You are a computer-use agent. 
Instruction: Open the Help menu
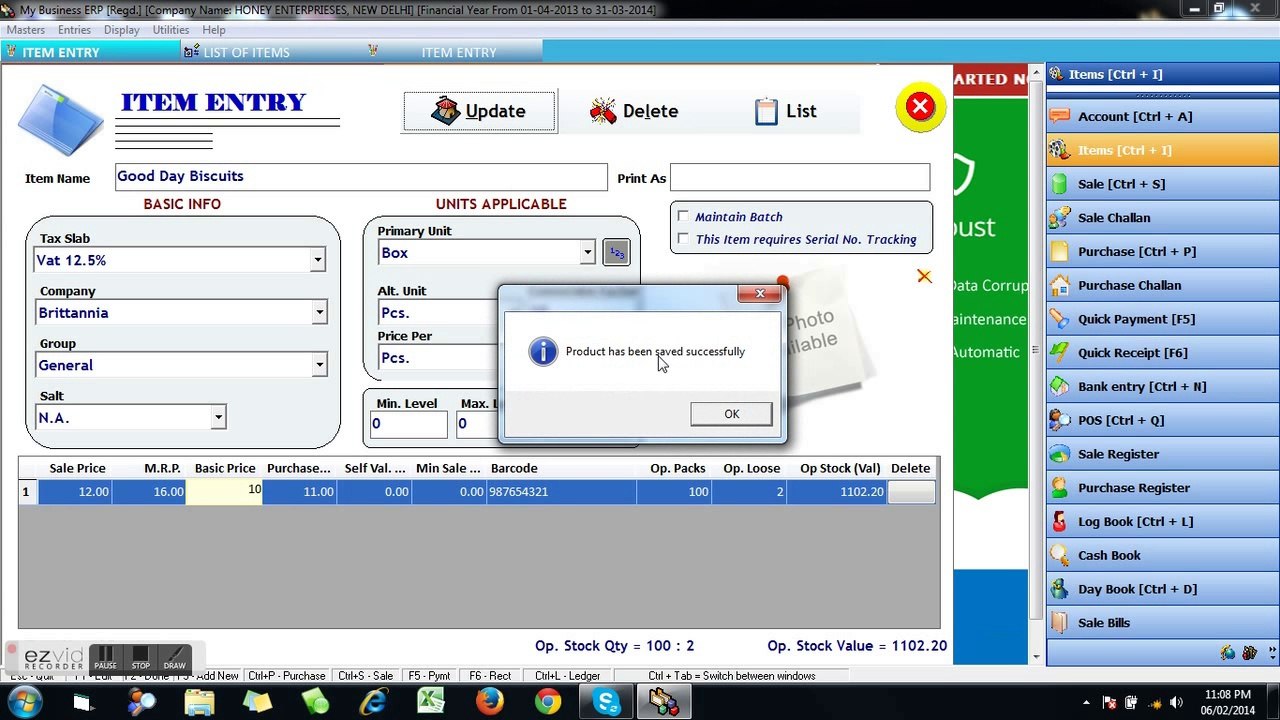click(x=214, y=30)
